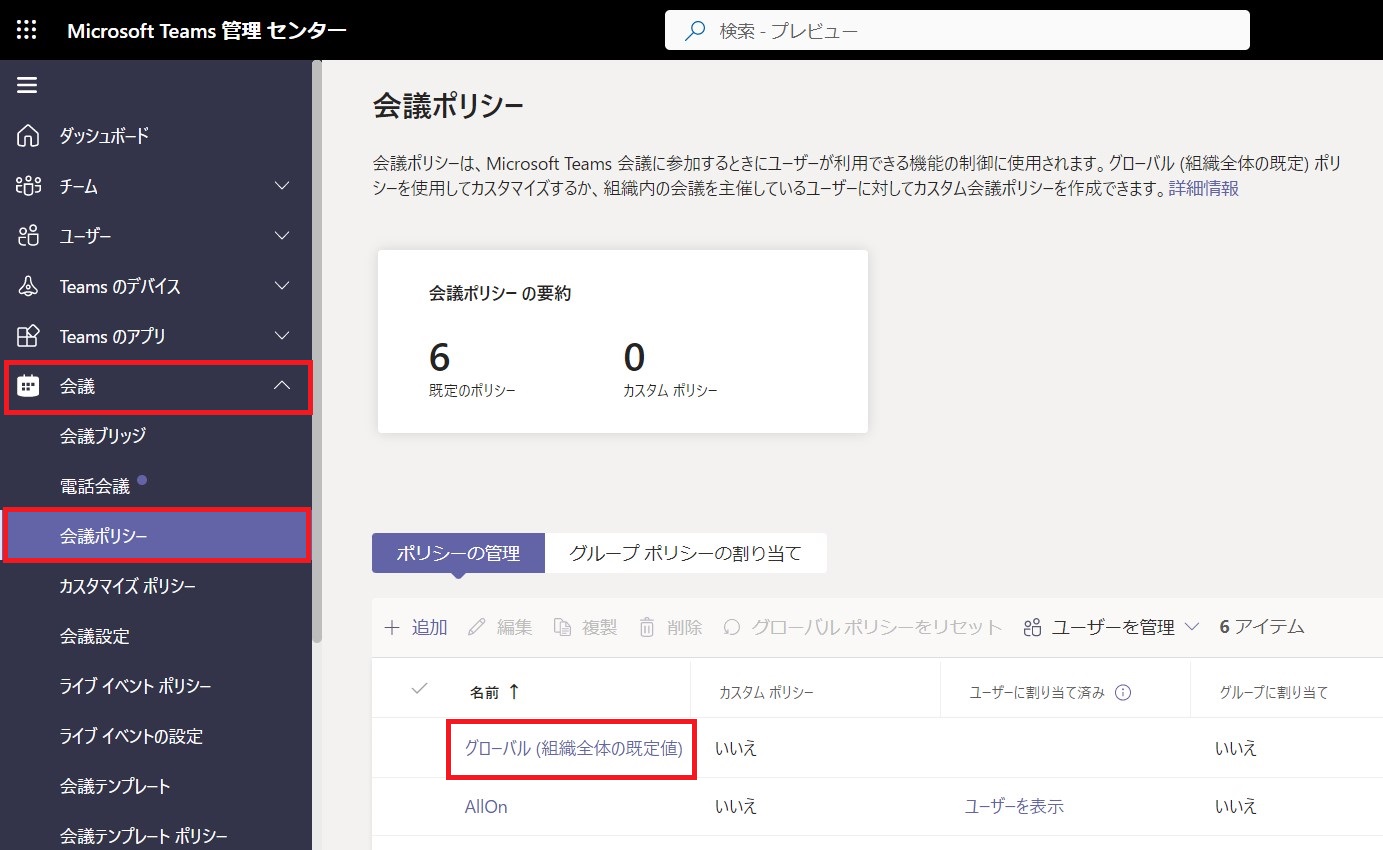The image size is (1383, 850).
Task: Click the Dashboard home icon
Action: [28, 136]
